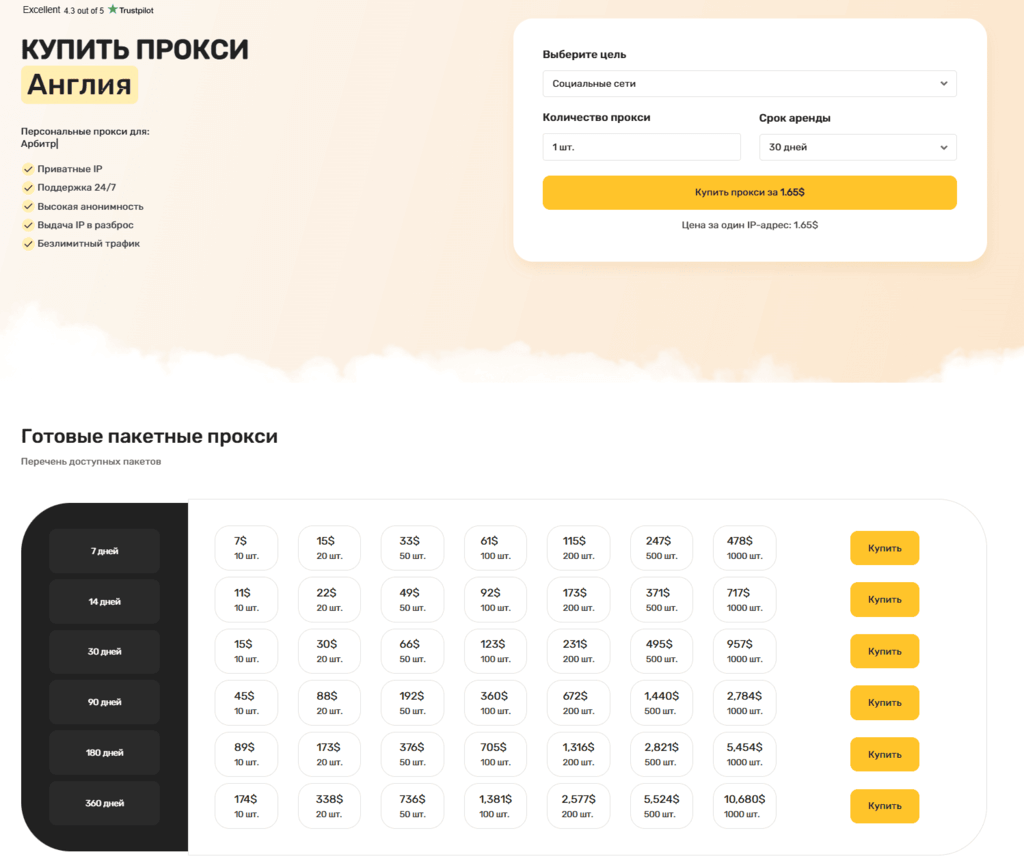The image size is (1024, 863).
Task: Choose the 672$ 200 шт. package
Action: (x=579, y=702)
